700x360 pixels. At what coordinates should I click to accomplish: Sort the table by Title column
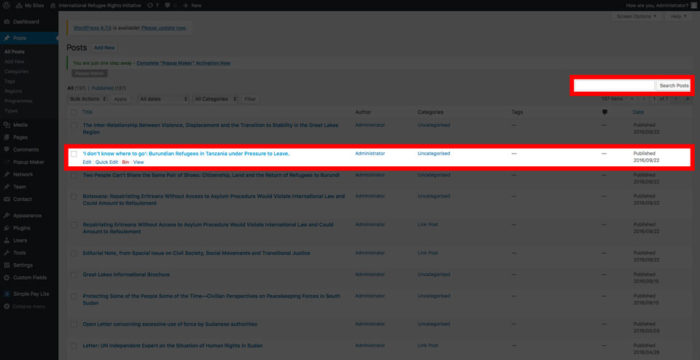[87, 112]
